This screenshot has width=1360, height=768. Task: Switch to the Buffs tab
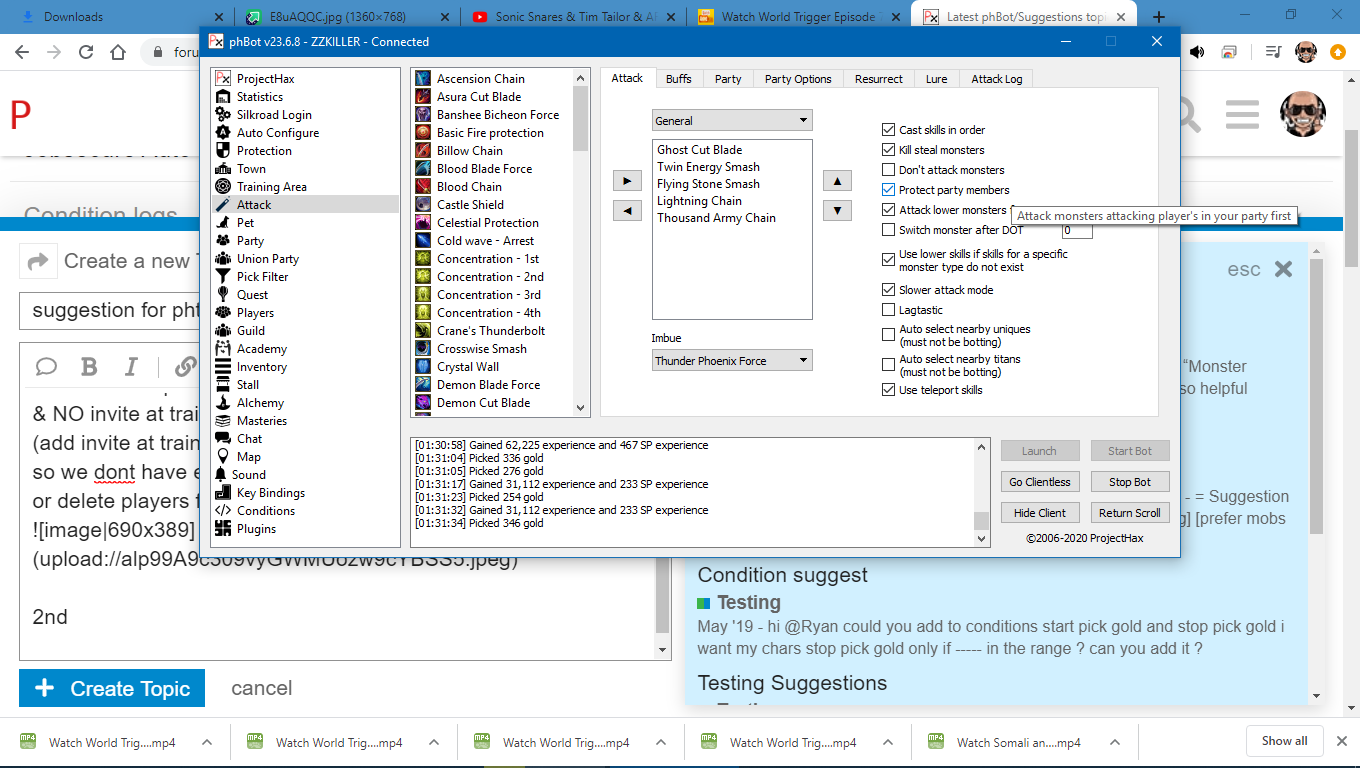point(678,79)
